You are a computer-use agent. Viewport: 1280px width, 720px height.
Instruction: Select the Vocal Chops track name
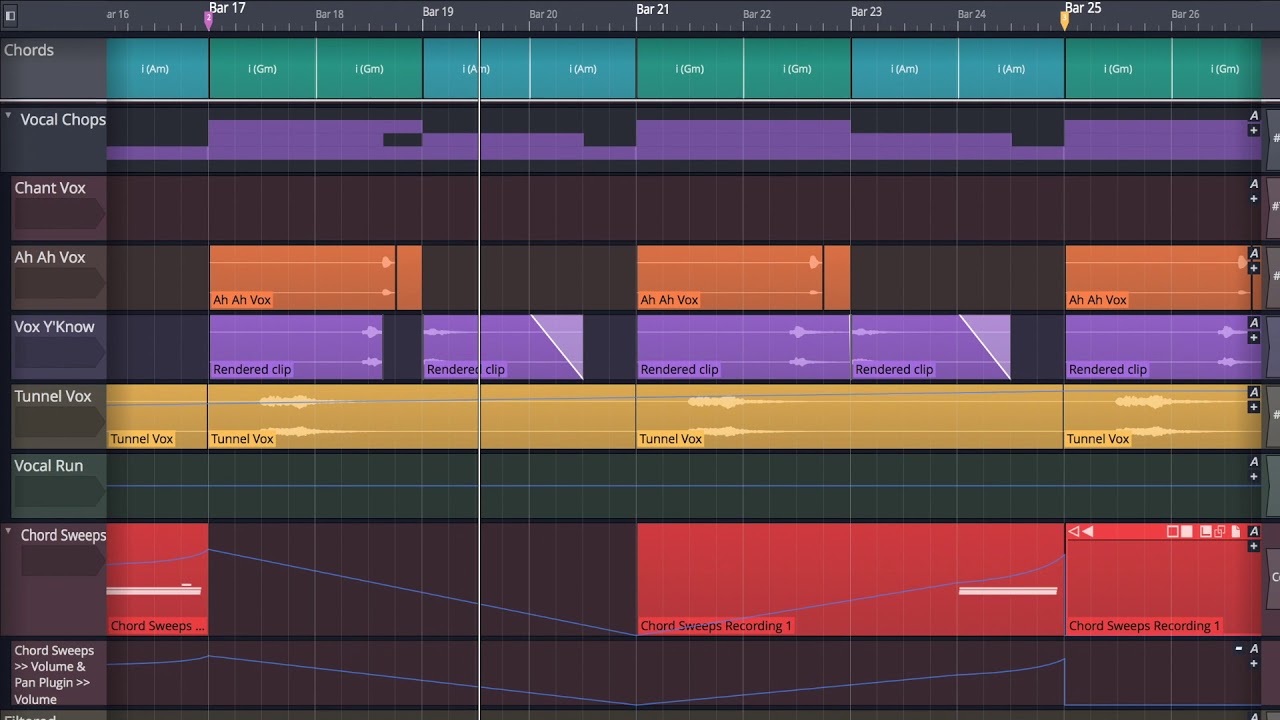[x=63, y=120]
